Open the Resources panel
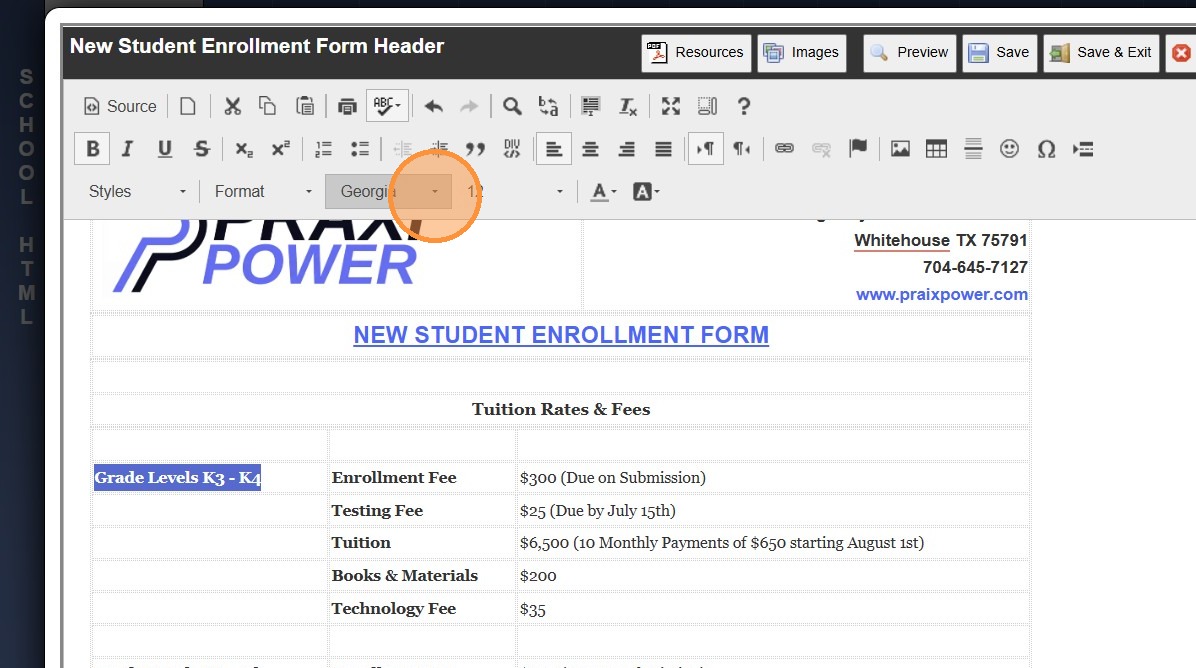 coord(696,53)
